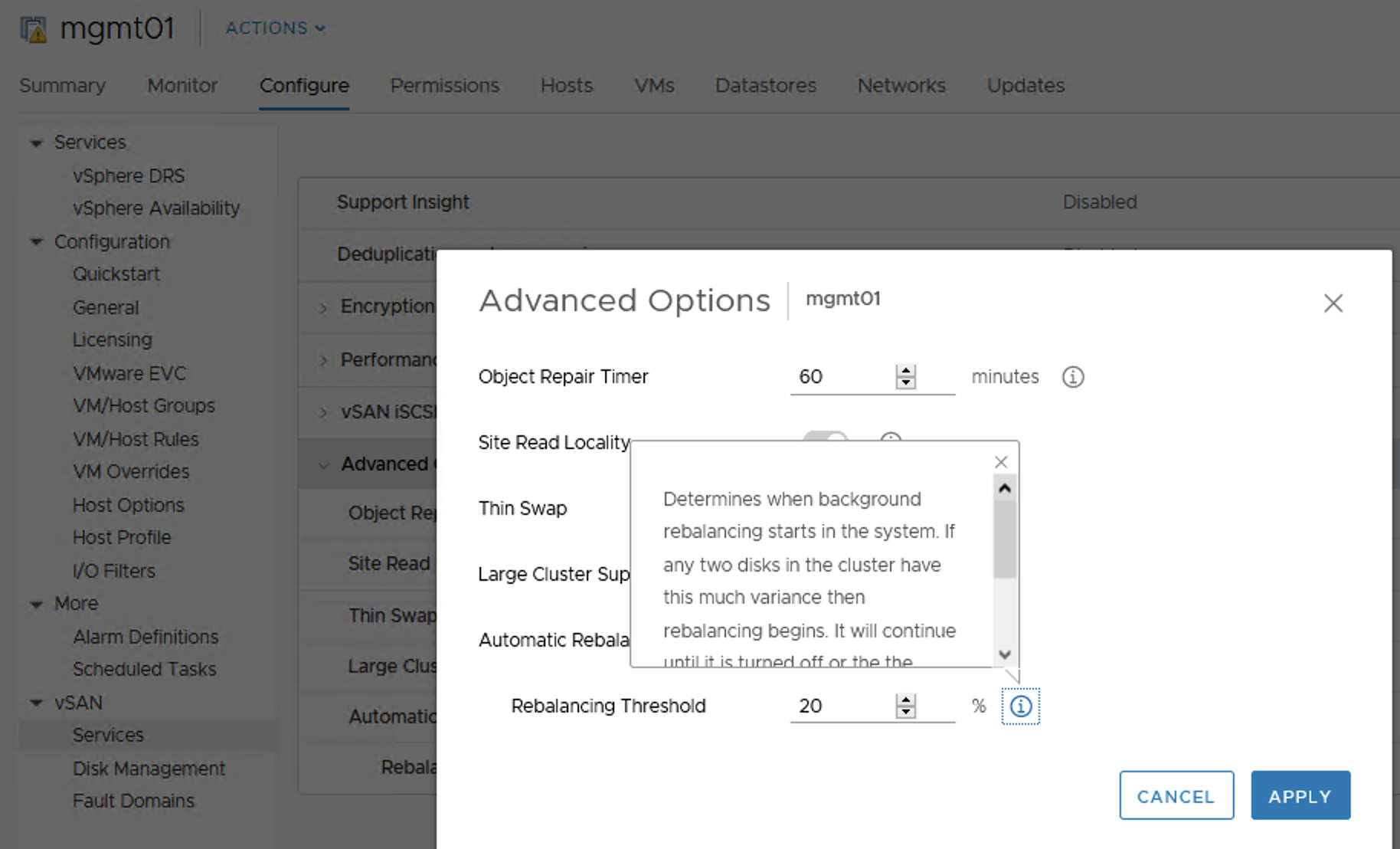The width and height of the screenshot is (1400, 849).
Task: Click the Object Repair Timer value field
Action: point(841,377)
